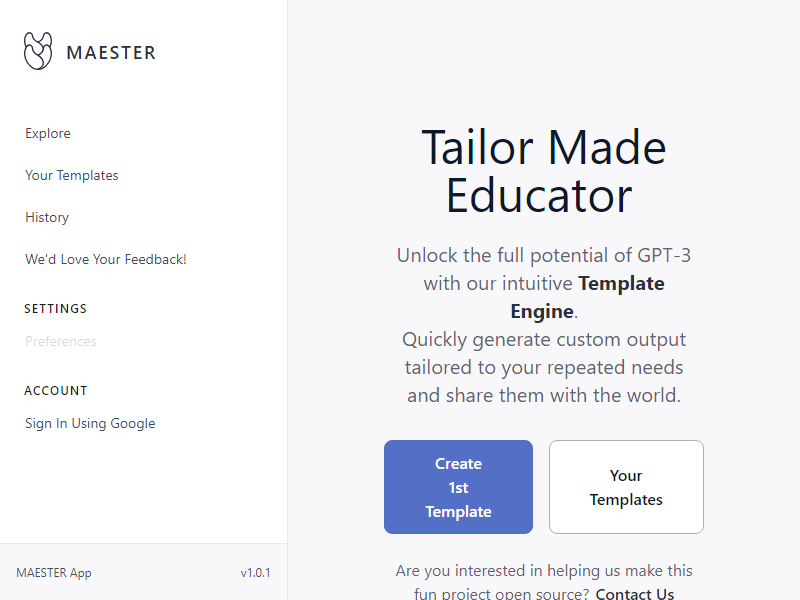Viewport: 800px width, 600px height.
Task: Click the MAESTER brand name text
Action: [111, 53]
